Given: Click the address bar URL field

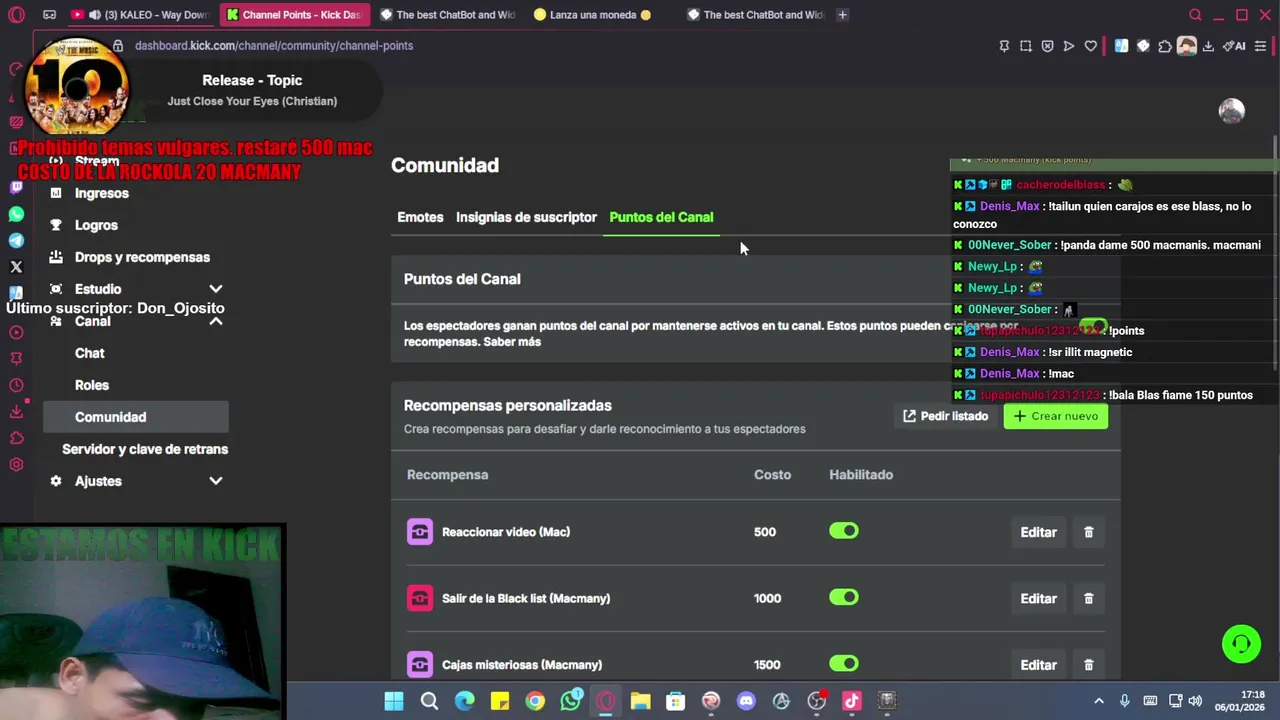Looking at the screenshot, I should click(x=560, y=46).
